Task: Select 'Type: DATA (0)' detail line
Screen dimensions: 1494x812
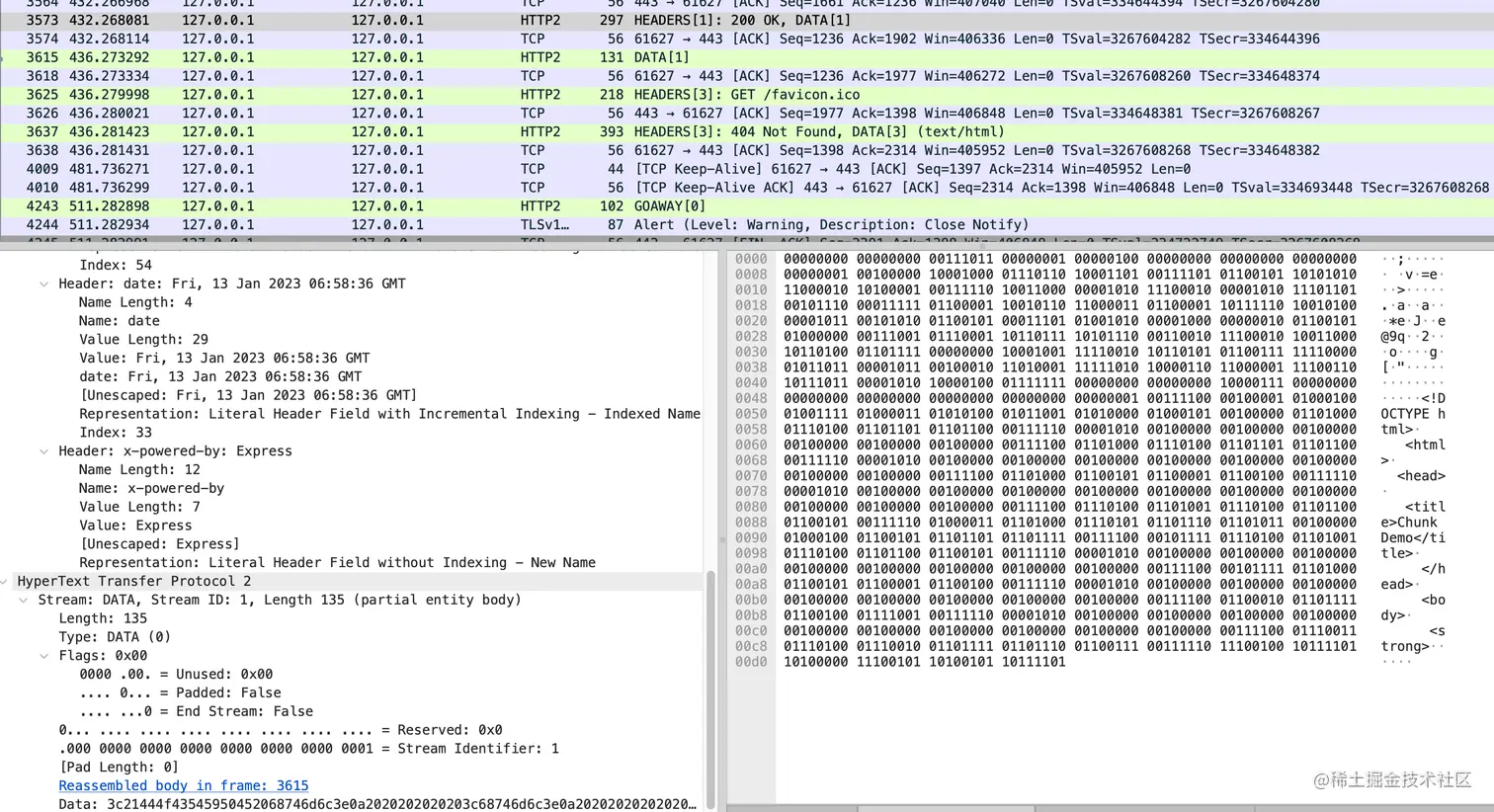Action: (115, 637)
